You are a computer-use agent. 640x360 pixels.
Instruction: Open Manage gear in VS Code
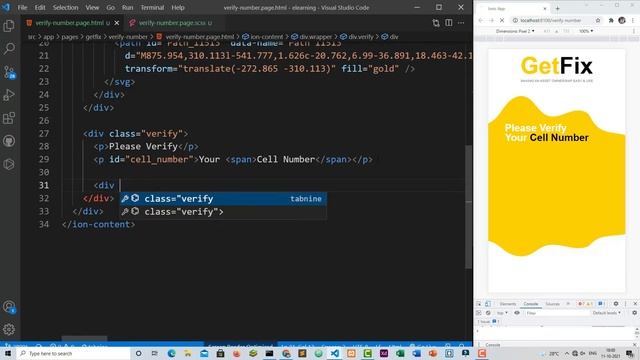point(9,329)
